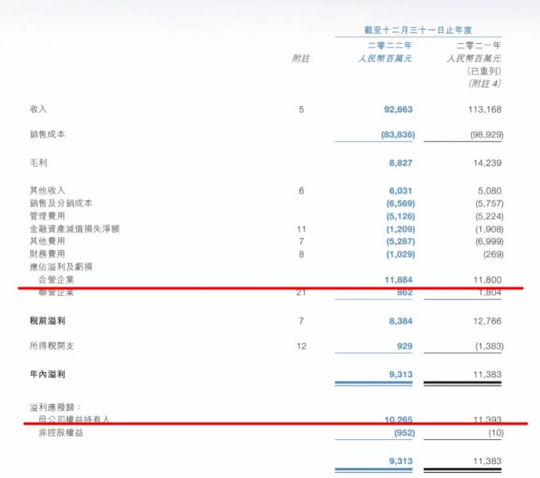This screenshot has height=478, width=540.
Task: Click the 金融資產減值損失淨額 row label
Action: 74,229
